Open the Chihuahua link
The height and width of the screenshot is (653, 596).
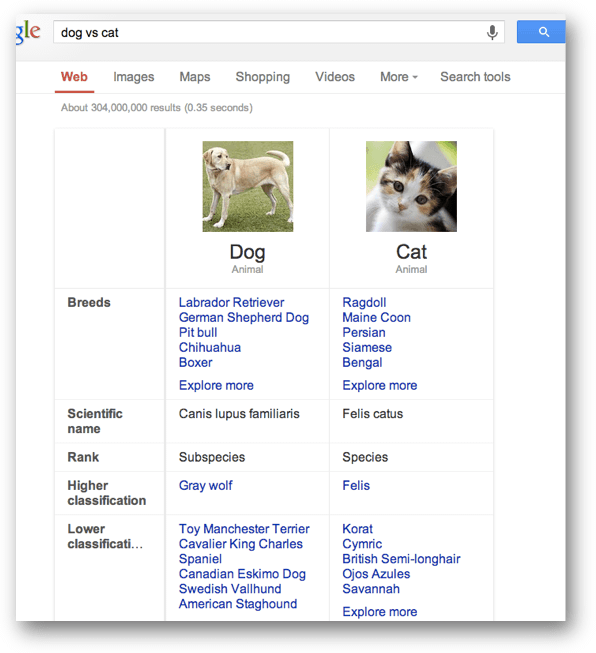pos(210,347)
